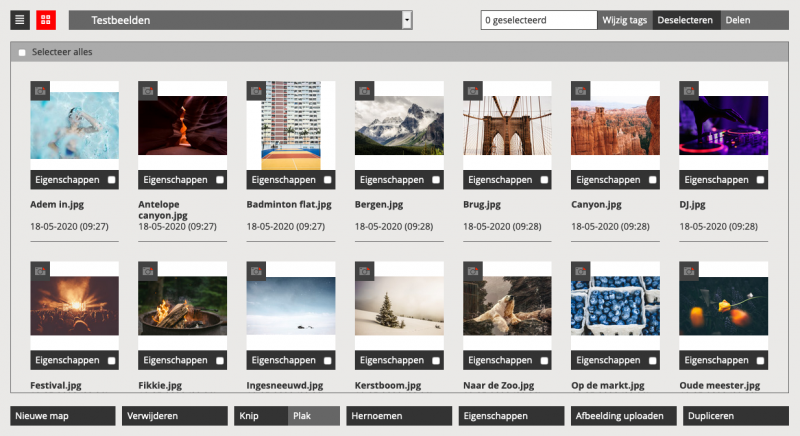Open the Badminton flat.jpg thumbnail
800x436 pixels.
(284, 125)
